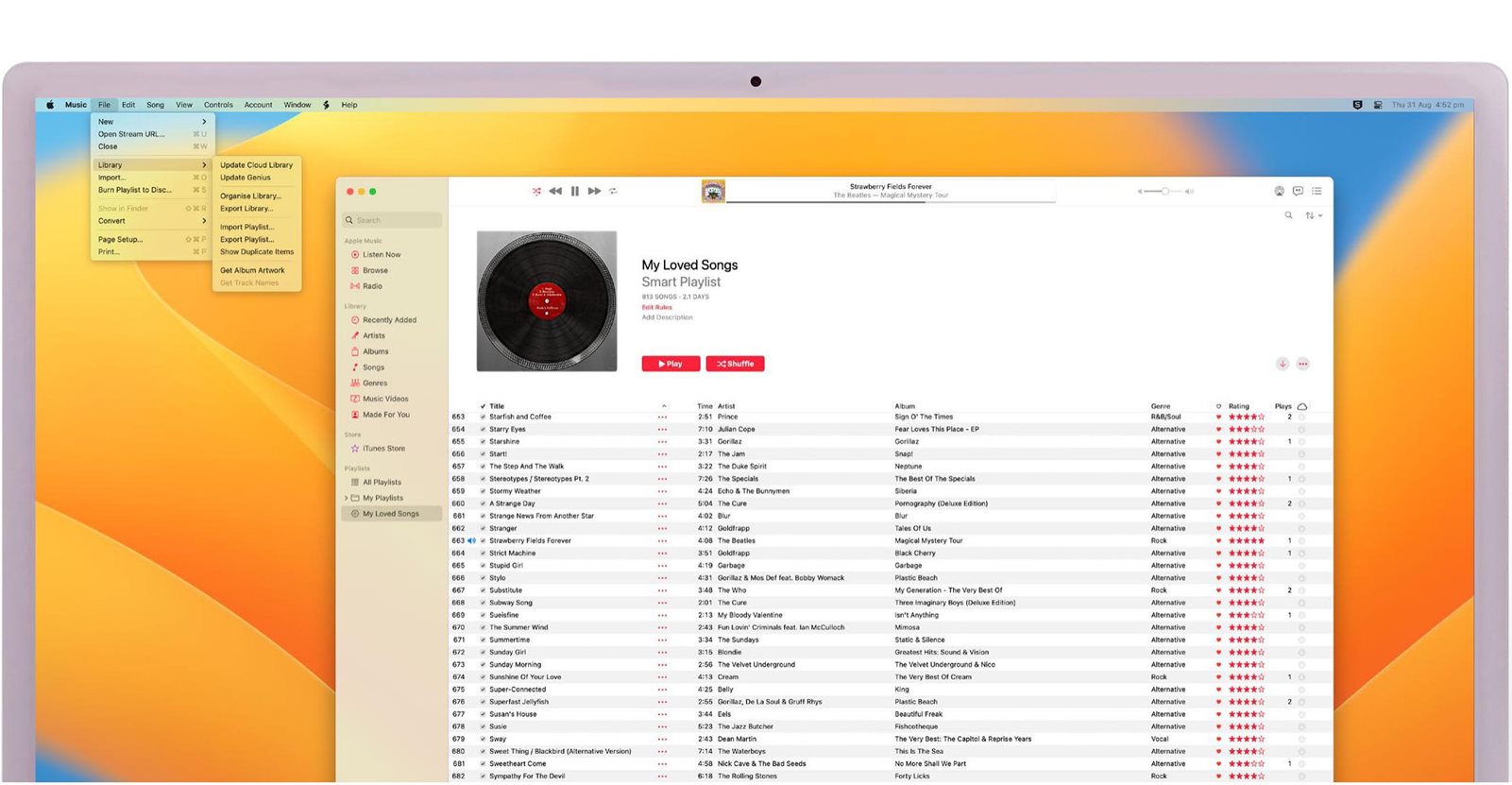Open the Window menu

click(x=297, y=105)
